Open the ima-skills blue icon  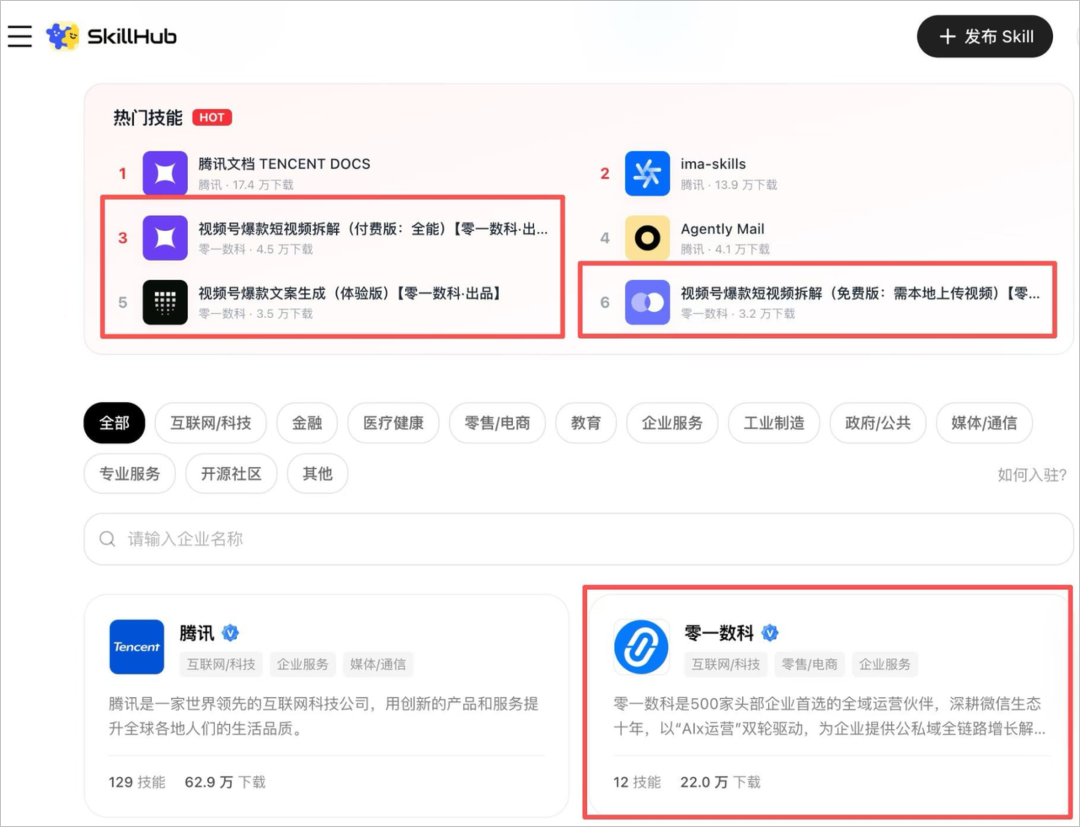pyautogui.click(x=647, y=173)
